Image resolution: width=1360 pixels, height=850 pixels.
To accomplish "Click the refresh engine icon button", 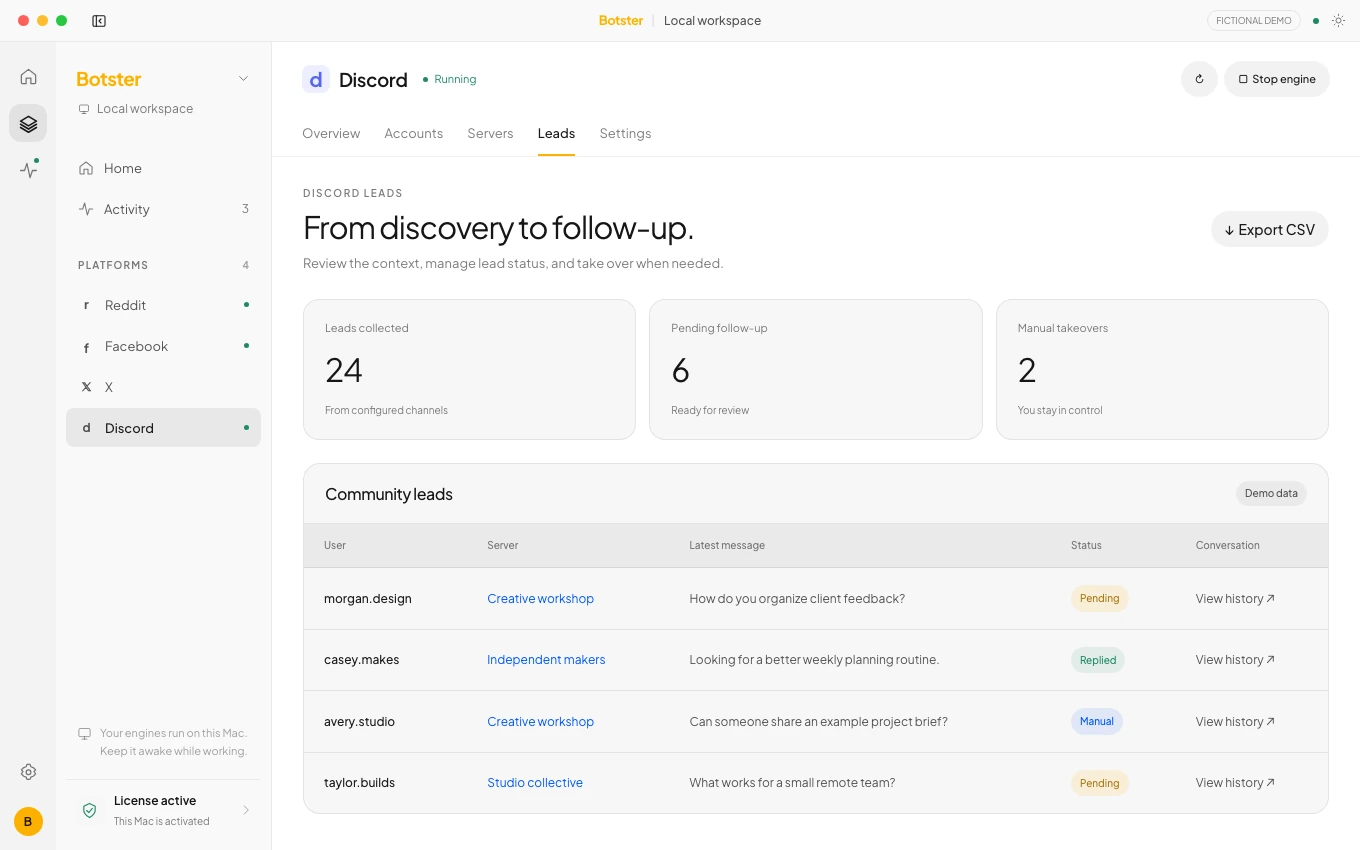I will coord(1199,79).
